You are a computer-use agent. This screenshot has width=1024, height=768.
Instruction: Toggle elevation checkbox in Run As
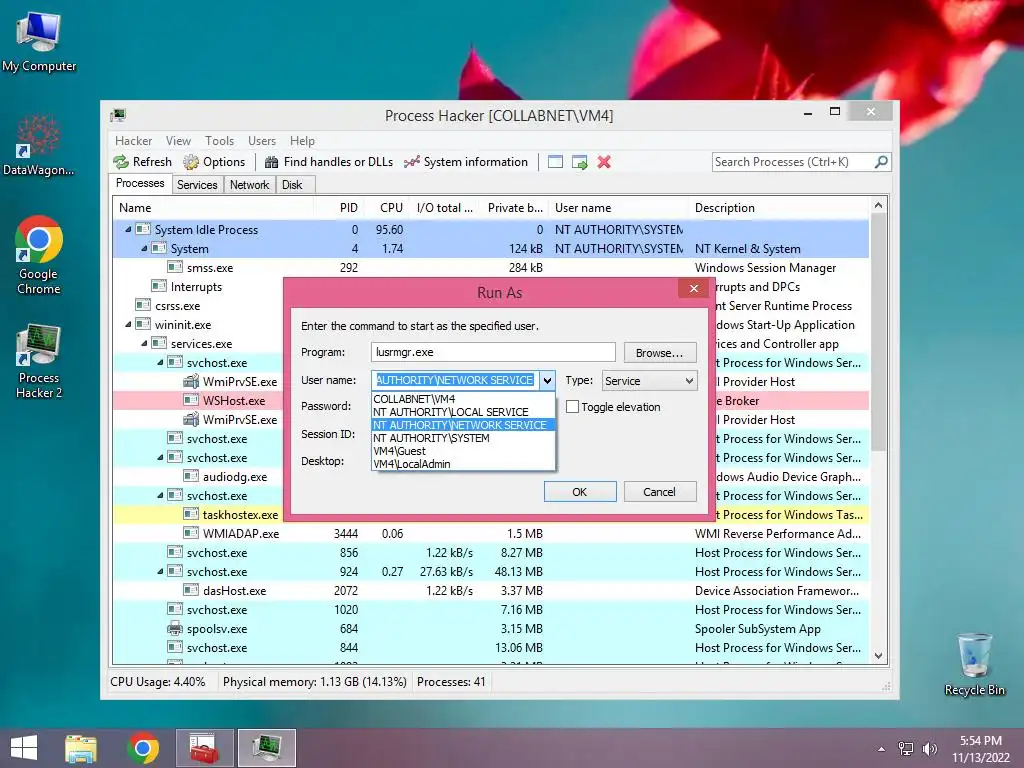coord(573,407)
